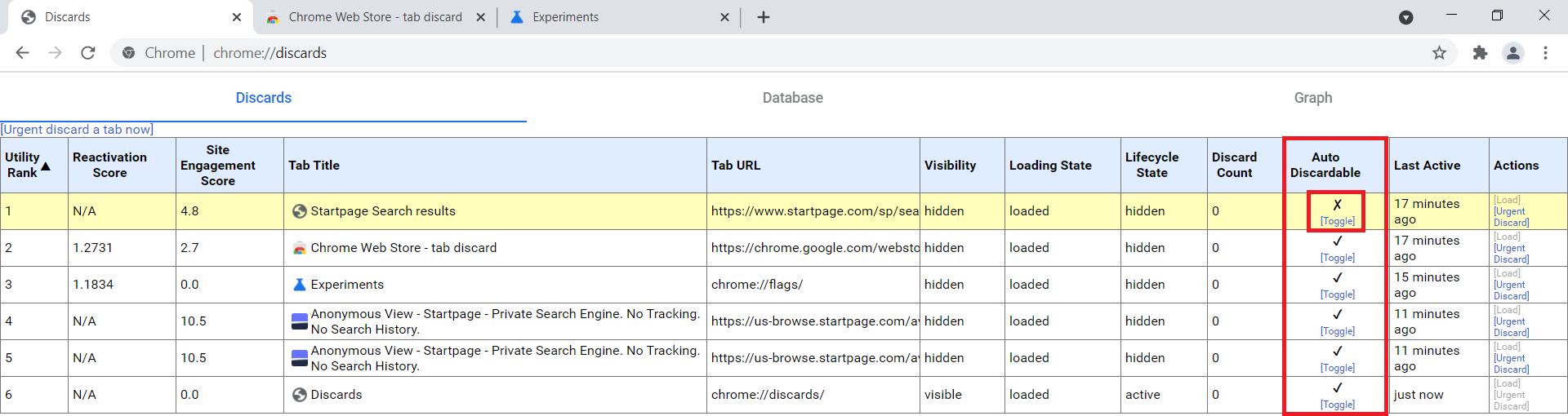
Task: Toggle auto discardable for rank 4 Anonymous View
Action: pos(1338,331)
